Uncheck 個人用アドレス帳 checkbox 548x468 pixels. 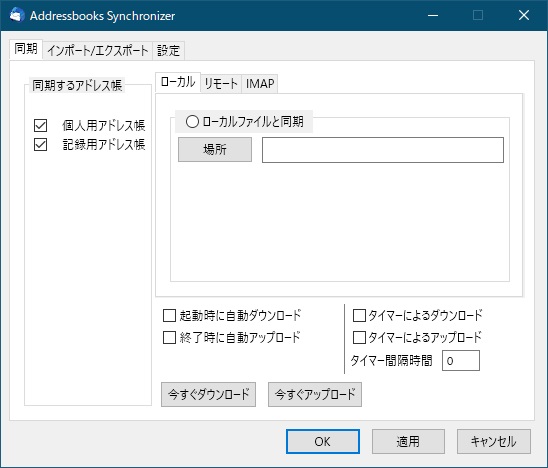[41, 125]
